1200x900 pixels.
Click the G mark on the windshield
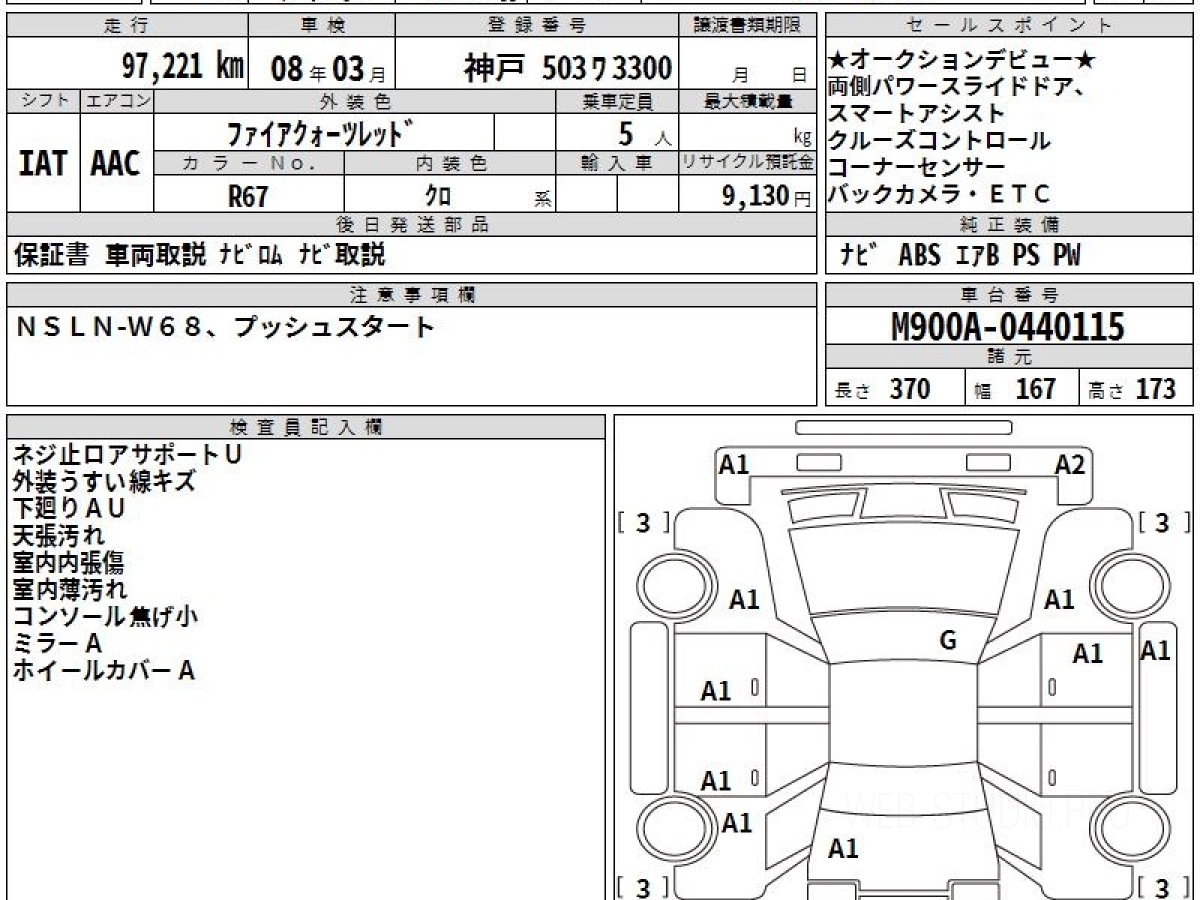pos(948,641)
